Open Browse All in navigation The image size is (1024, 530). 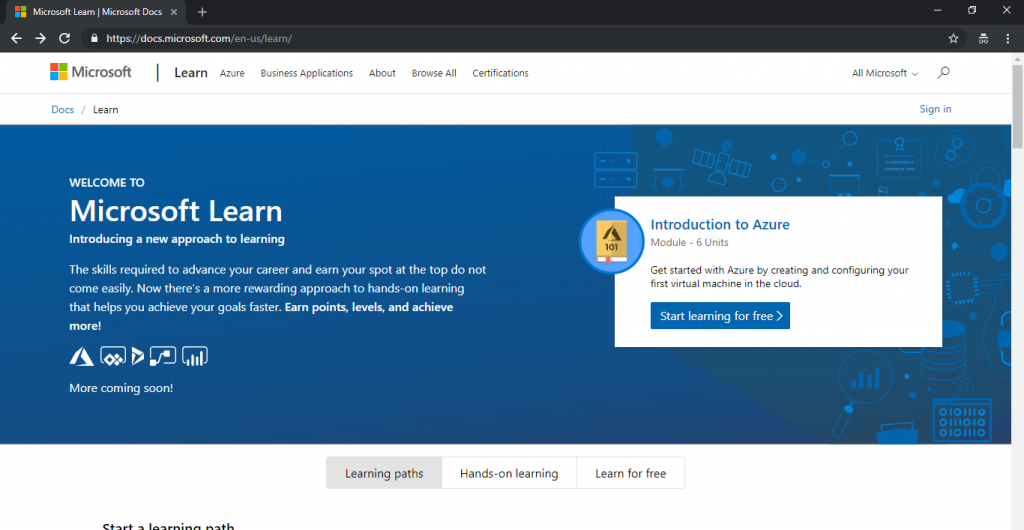click(x=434, y=73)
